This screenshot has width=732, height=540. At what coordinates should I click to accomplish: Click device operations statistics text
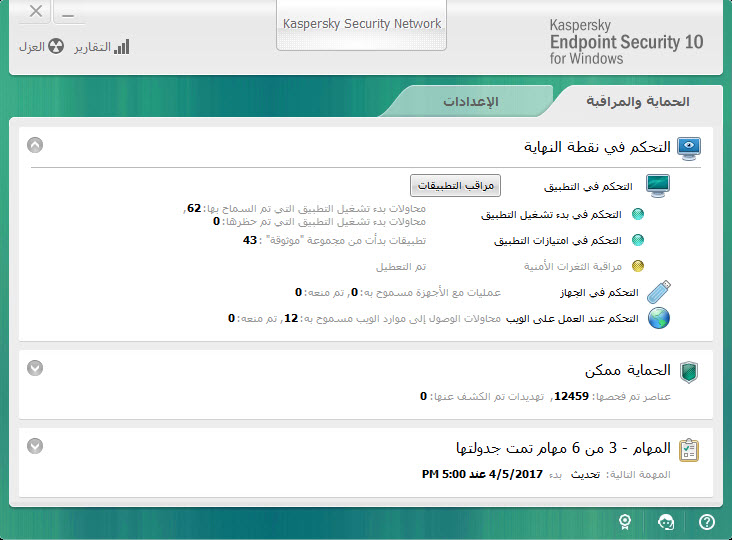(x=398, y=293)
